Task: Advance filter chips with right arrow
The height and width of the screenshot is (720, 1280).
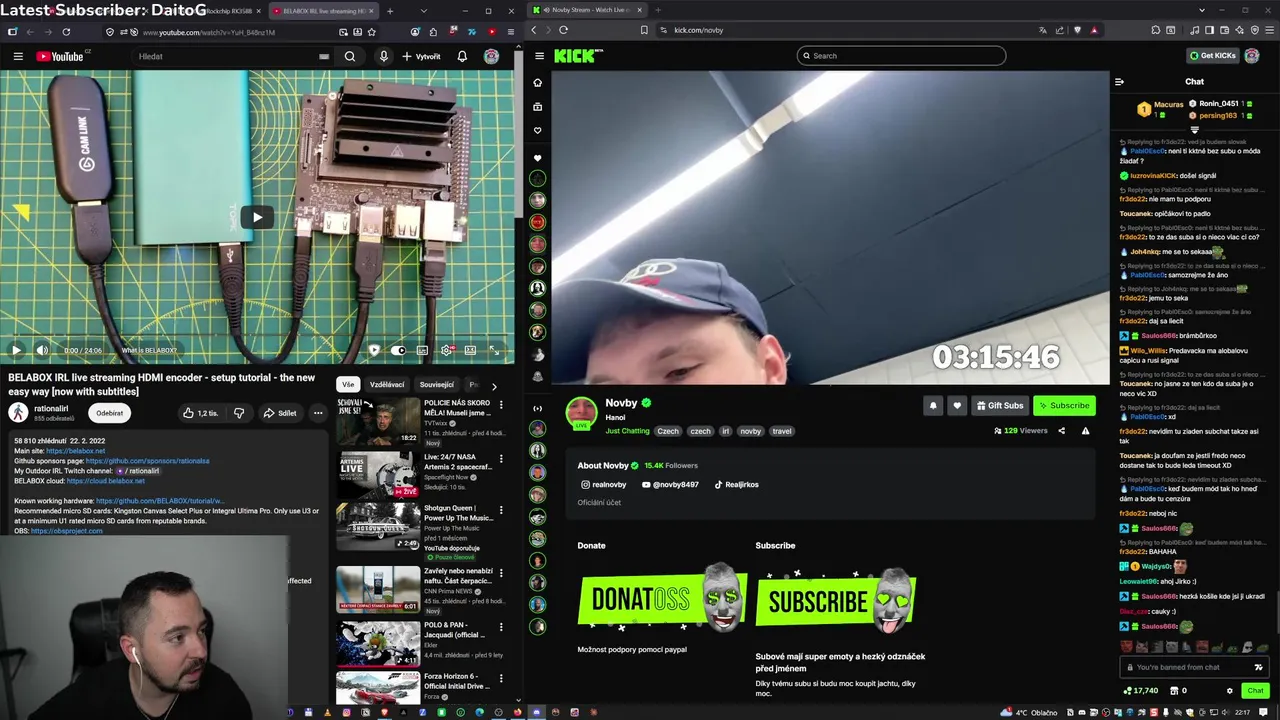Action: [x=494, y=386]
